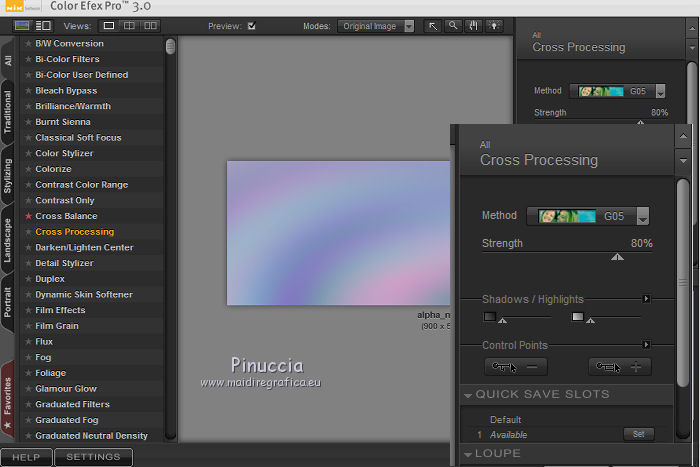Image resolution: width=700 pixels, height=467 pixels.
Task: Click Set button for Available slot
Action: [x=638, y=434]
